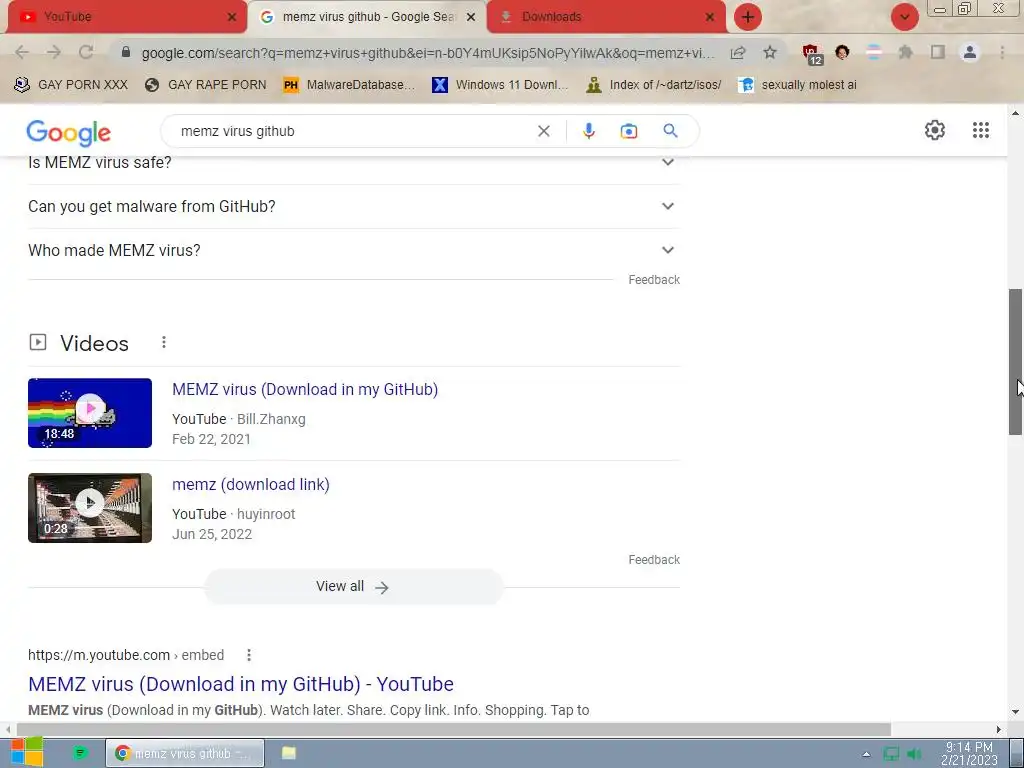Viewport: 1024px width, 768px height.
Task: Switch to the Downloads tab
Action: pyautogui.click(x=606, y=17)
